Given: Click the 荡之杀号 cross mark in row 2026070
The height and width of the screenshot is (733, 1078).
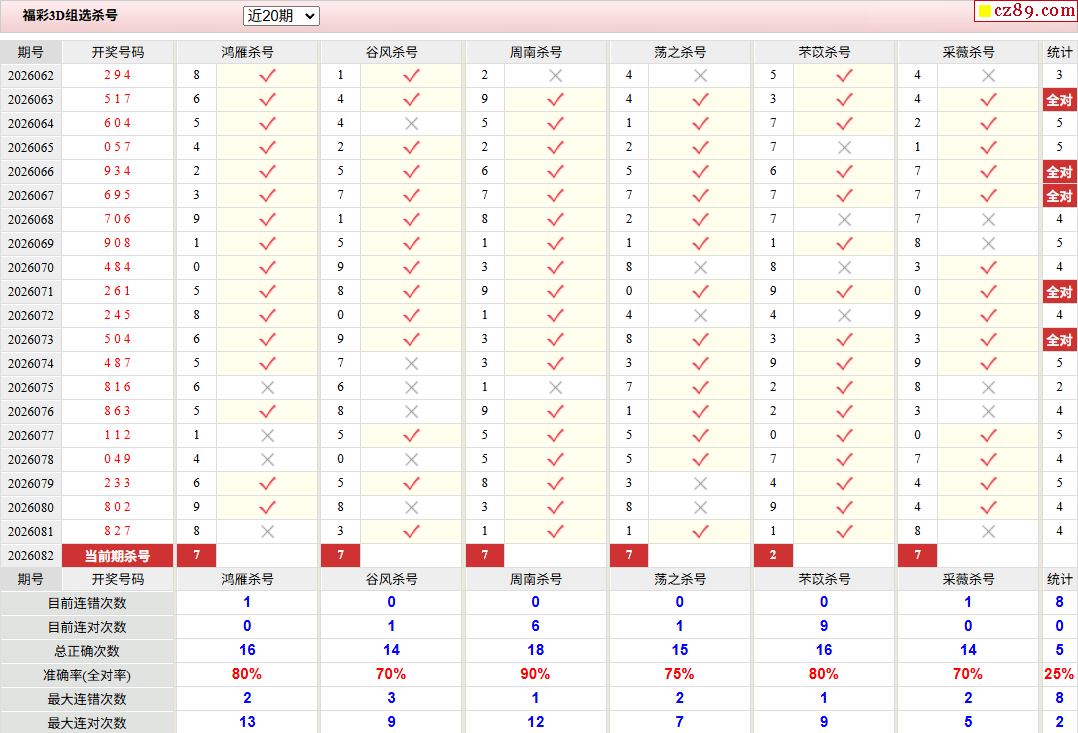Looking at the screenshot, I should [700, 267].
